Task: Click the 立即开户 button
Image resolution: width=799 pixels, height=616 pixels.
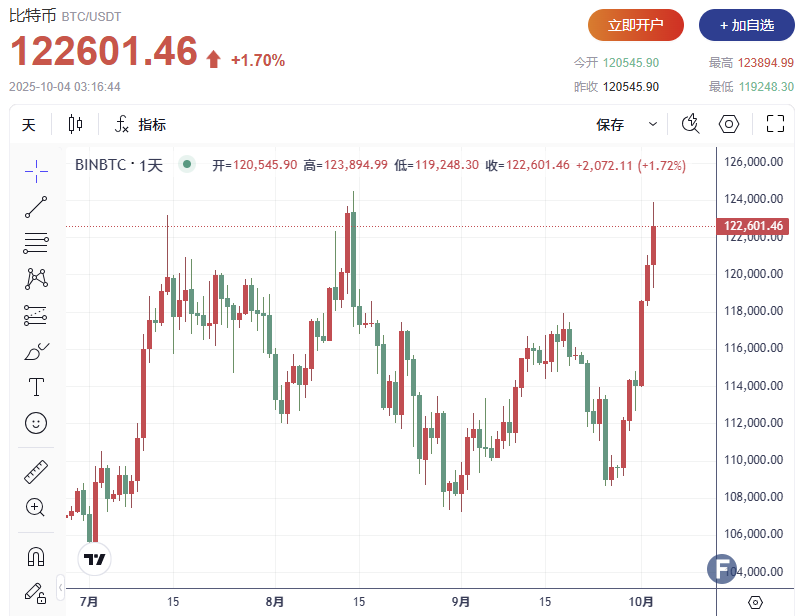Action: tap(636, 25)
